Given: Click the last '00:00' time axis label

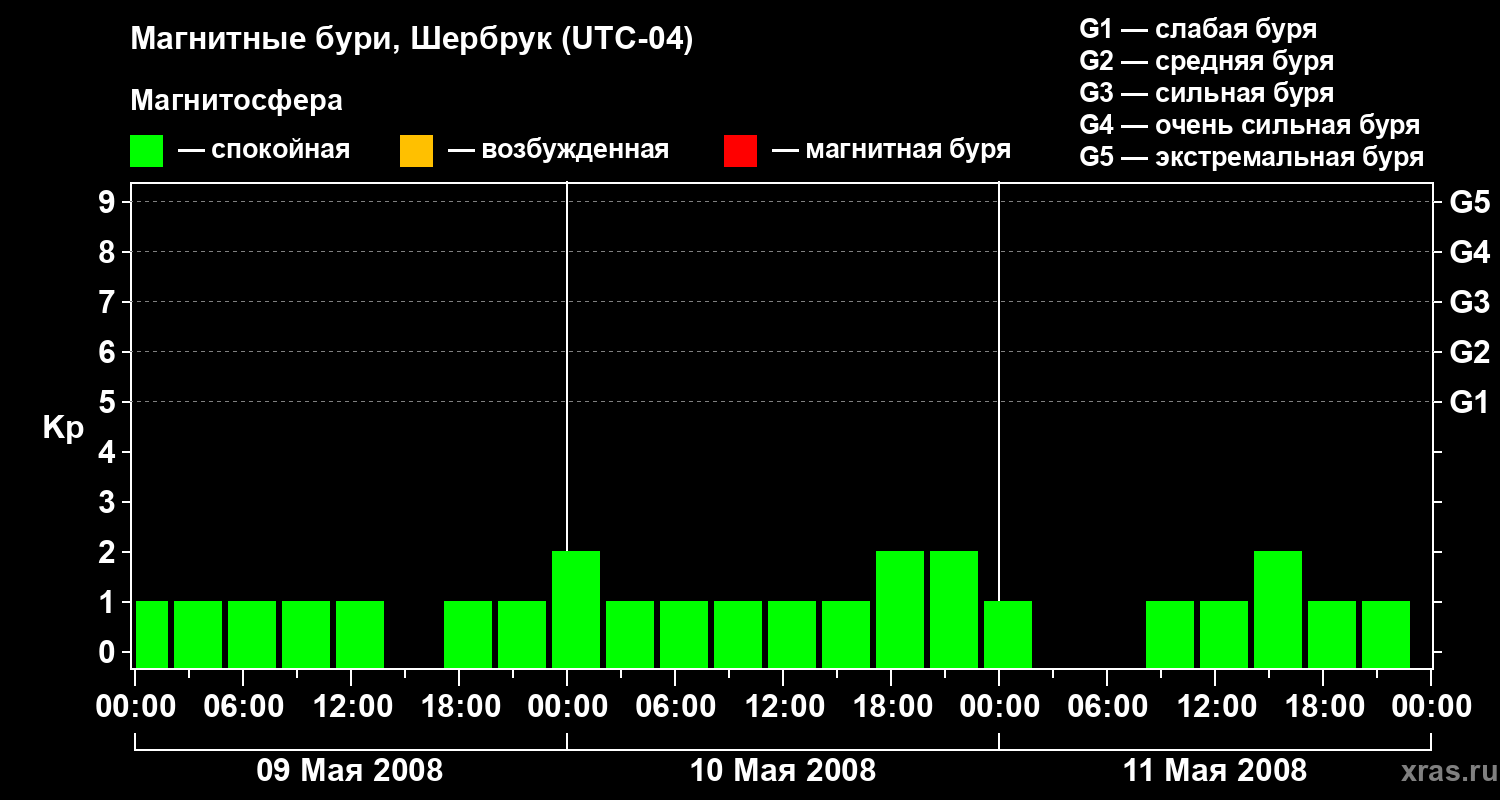Looking at the screenshot, I should [1430, 707].
